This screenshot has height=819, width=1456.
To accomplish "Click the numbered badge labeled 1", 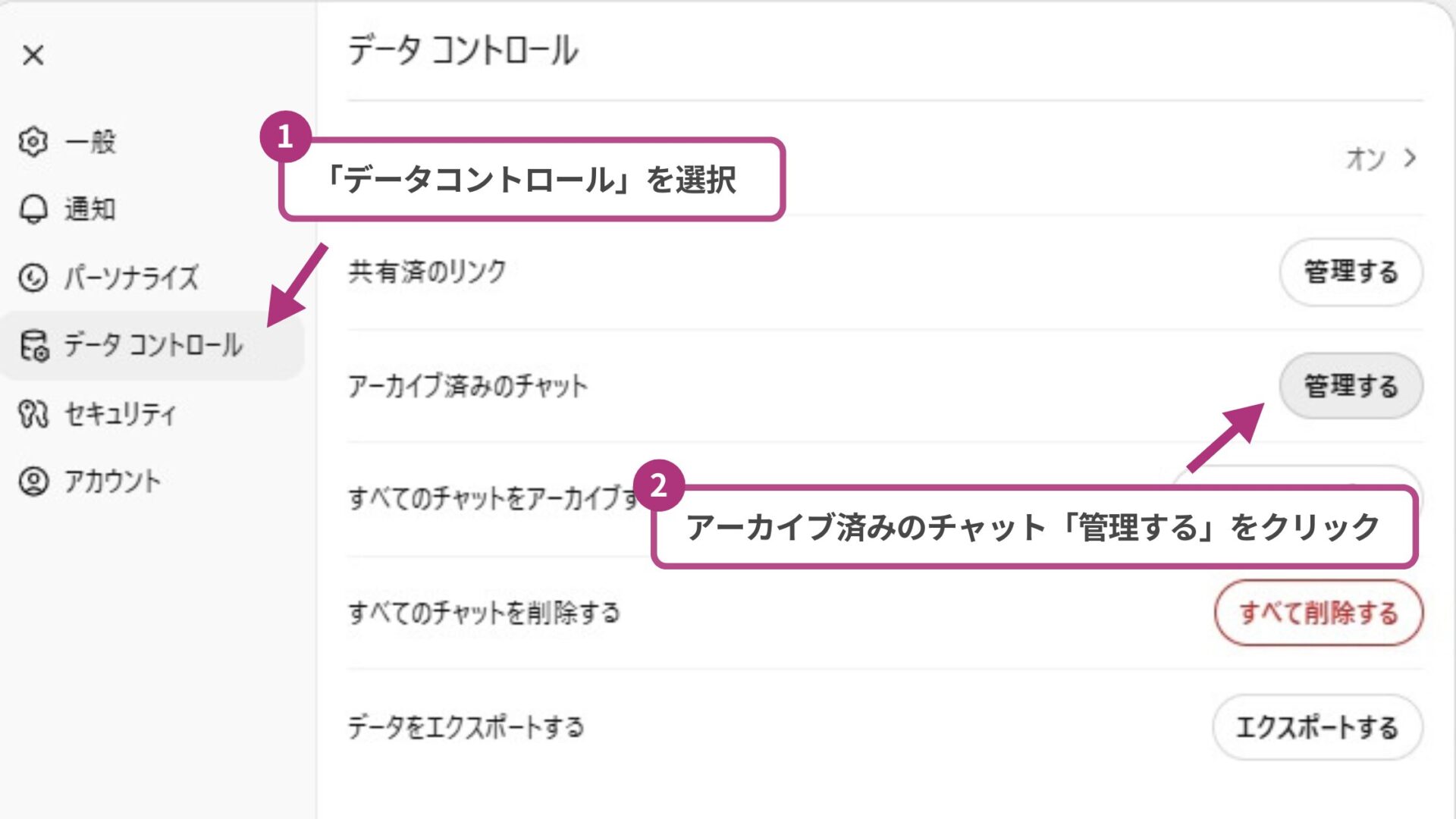I will click(x=286, y=138).
